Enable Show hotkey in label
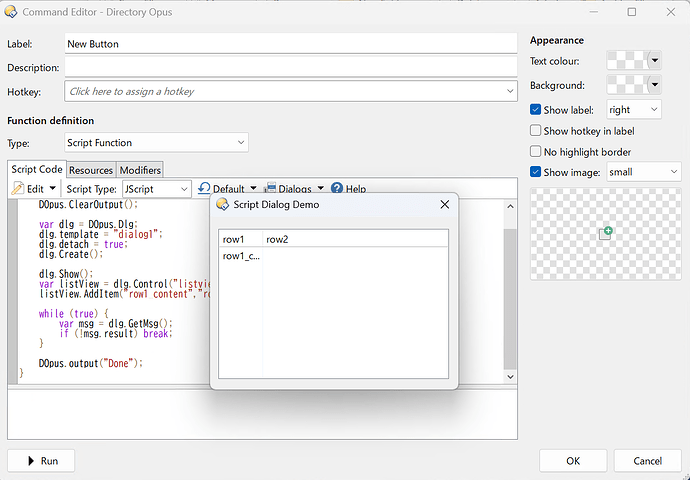690x480 pixels. click(535, 131)
